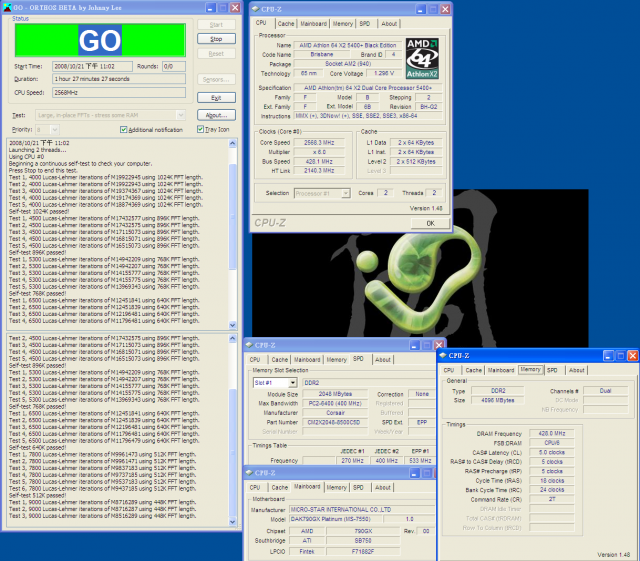
Task: Minimize the CPU-Z SPD window
Action: [415, 345]
